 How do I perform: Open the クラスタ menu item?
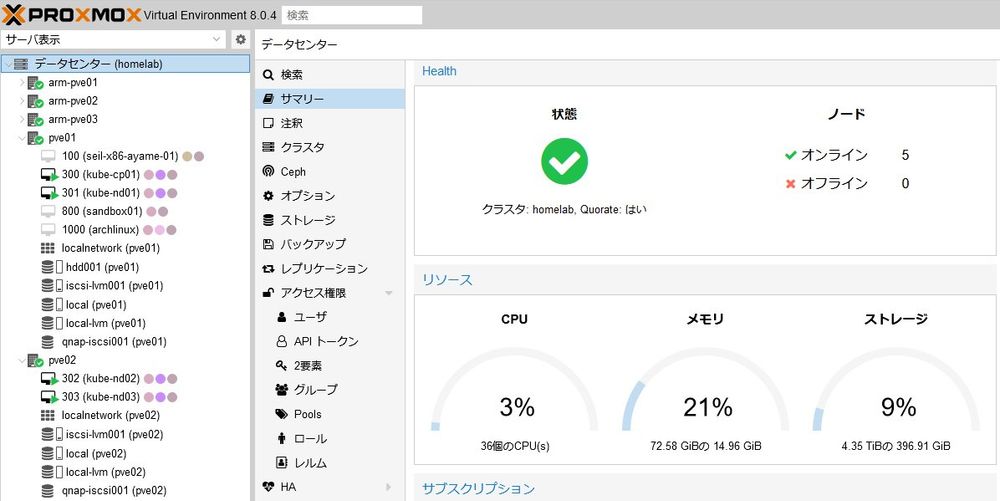click(330, 147)
